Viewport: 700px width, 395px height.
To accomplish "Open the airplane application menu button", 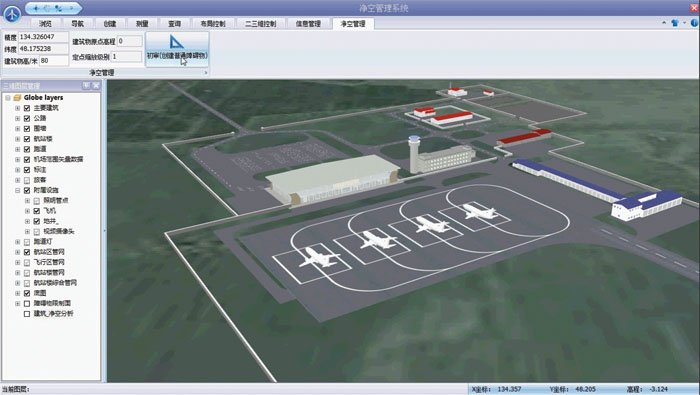I will (x=12, y=14).
